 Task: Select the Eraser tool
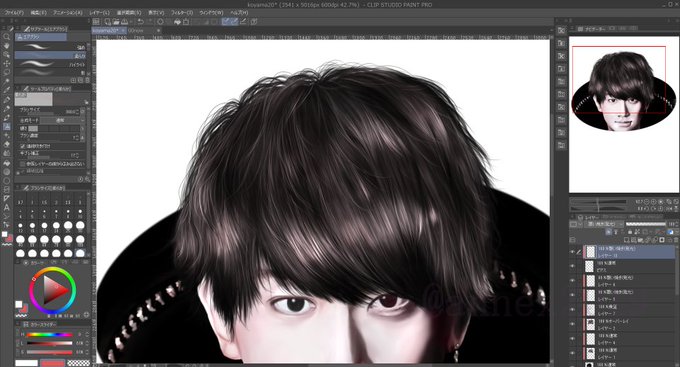[x=7, y=144]
